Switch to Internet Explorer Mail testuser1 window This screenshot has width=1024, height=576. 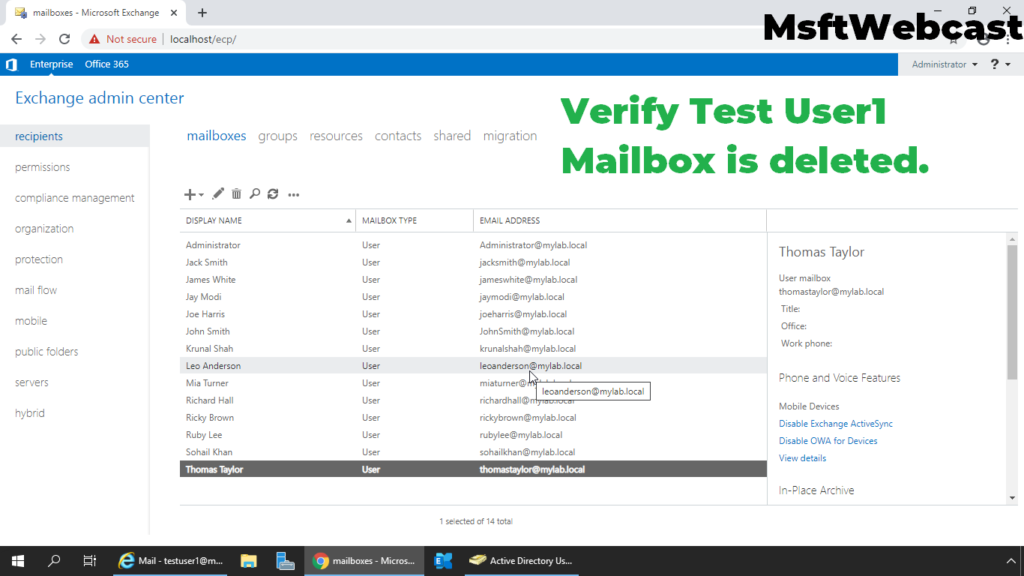tap(170, 560)
